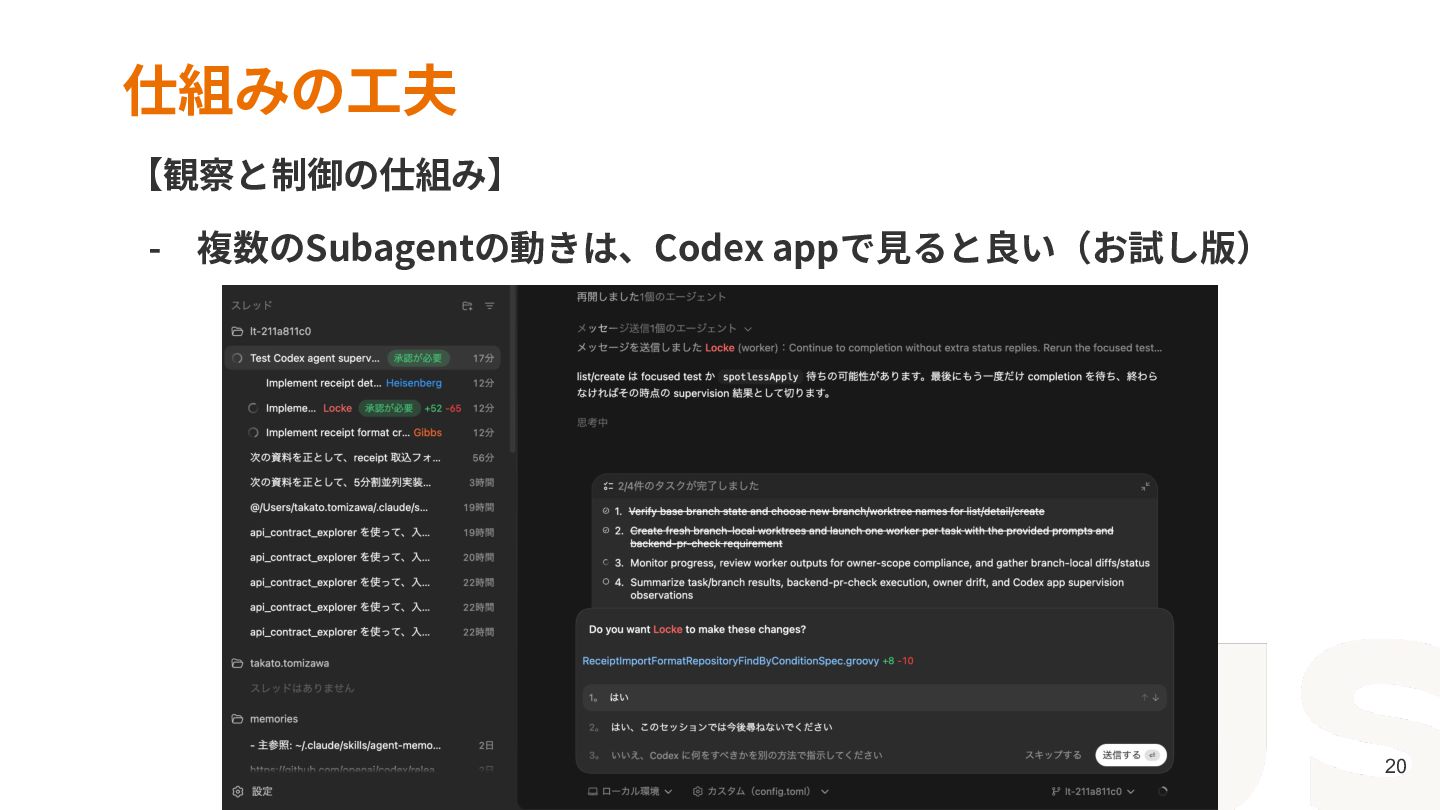Viewport: 1440px width, 810px height.
Task: Open Test Codex agent superv... thread
Action: [363, 358]
